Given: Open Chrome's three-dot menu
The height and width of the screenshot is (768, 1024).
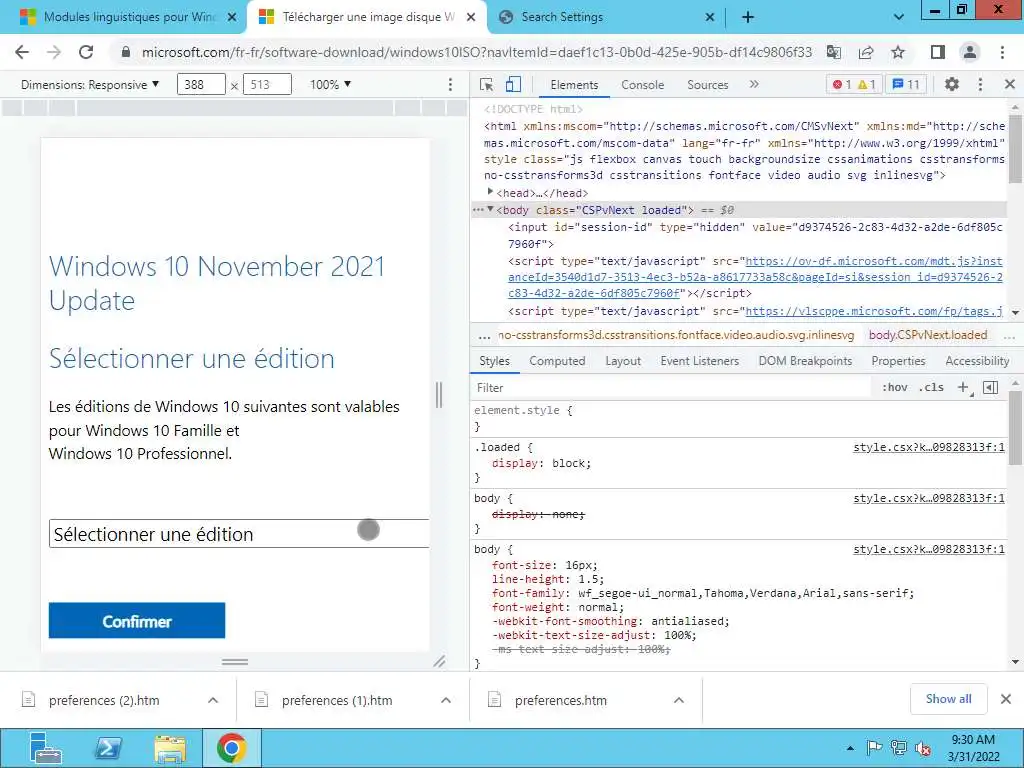Looking at the screenshot, I should point(1002,52).
